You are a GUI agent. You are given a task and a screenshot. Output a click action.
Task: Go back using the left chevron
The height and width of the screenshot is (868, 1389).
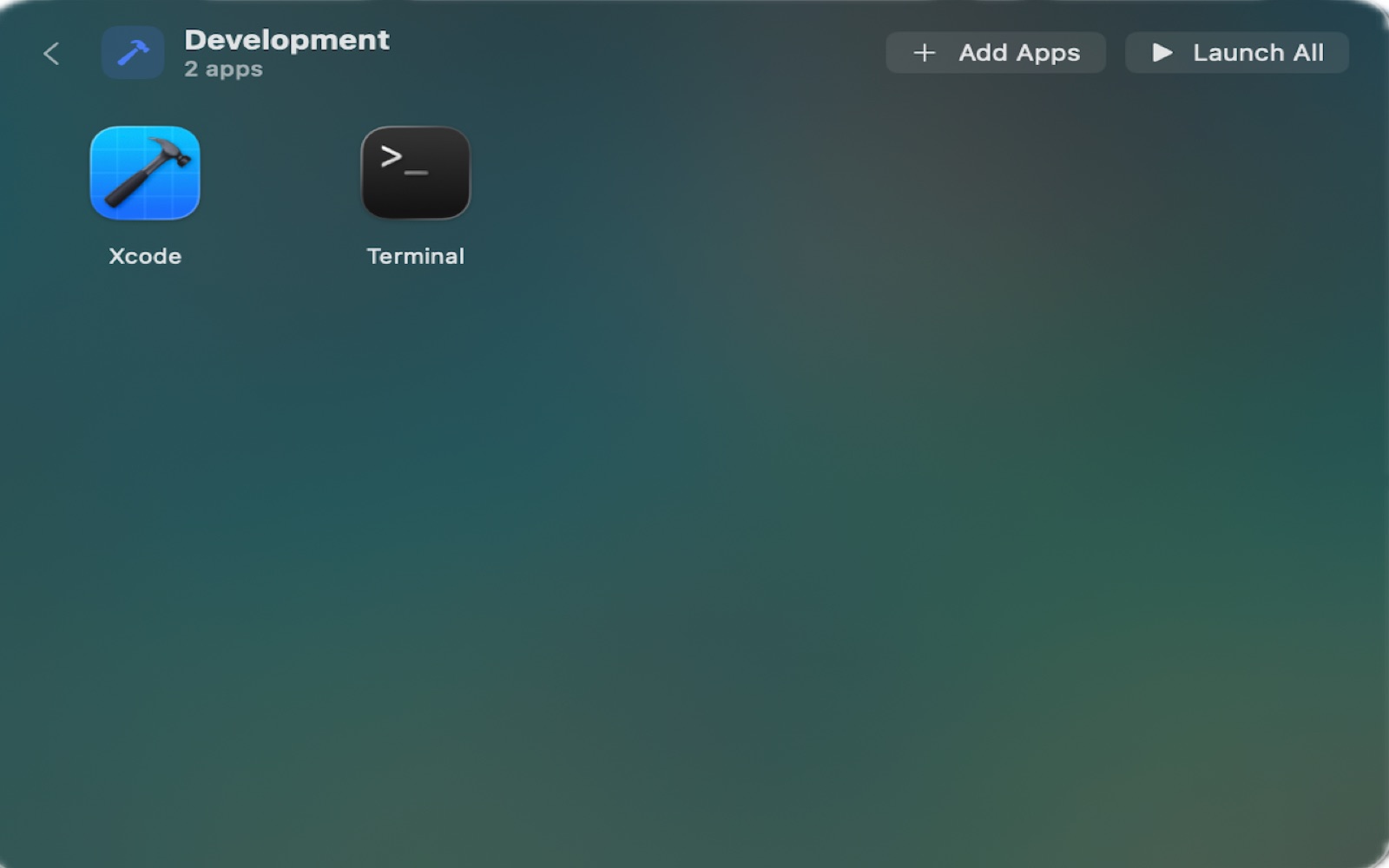point(51,54)
